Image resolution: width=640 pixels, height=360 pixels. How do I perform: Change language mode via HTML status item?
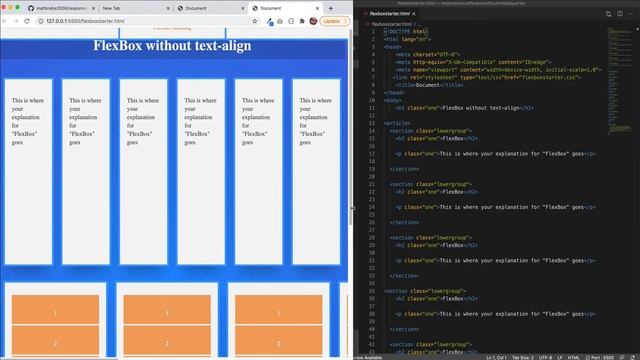[573, 358]
